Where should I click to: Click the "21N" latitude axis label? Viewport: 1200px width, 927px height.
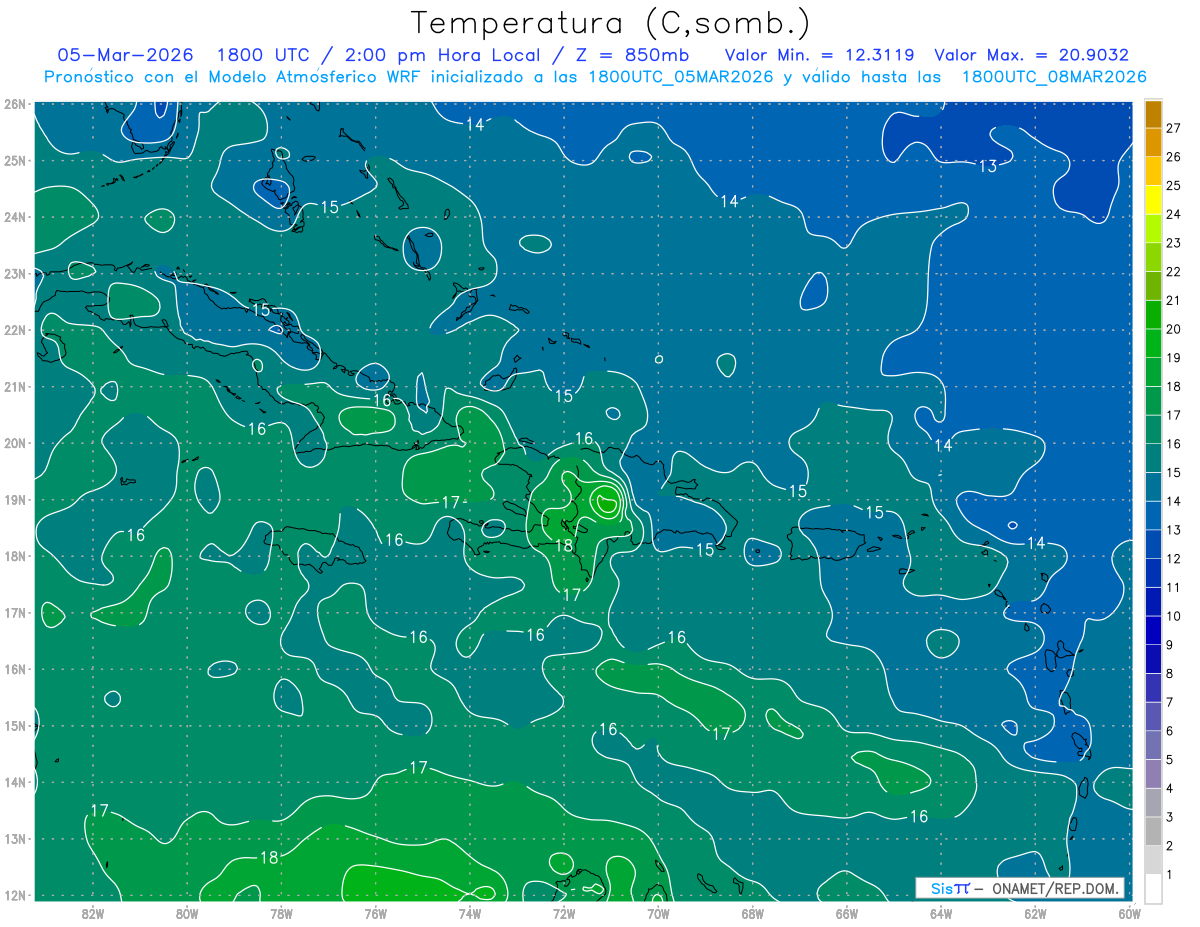(x=14, y=387)
